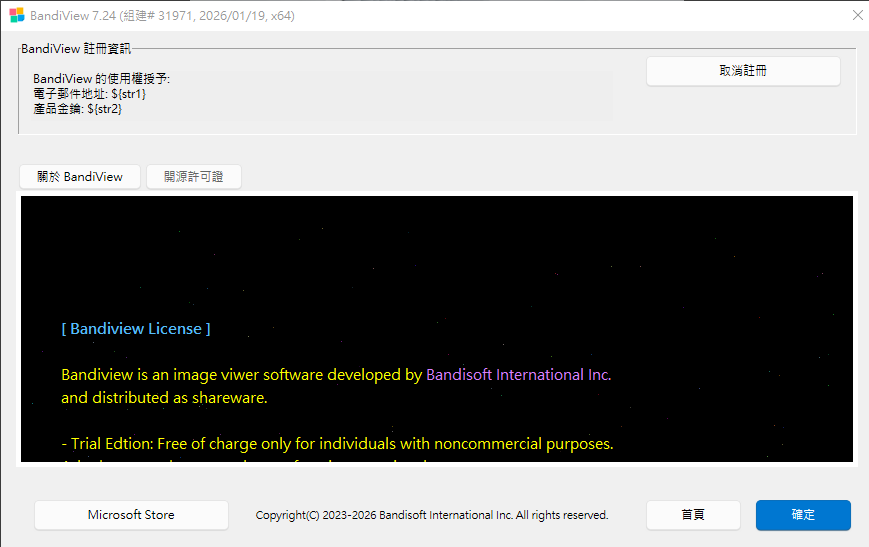Screen dimensions: 869x547
Task: Open the Microsoft Store button
Action: click(131, 515)
